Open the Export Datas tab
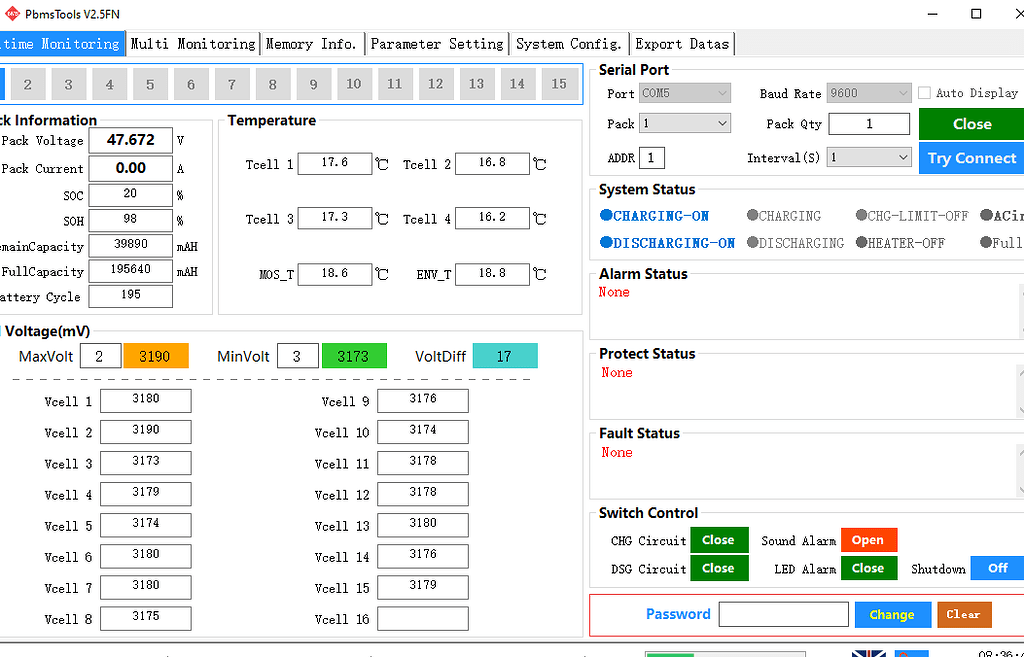 click(x=683, y=44)
